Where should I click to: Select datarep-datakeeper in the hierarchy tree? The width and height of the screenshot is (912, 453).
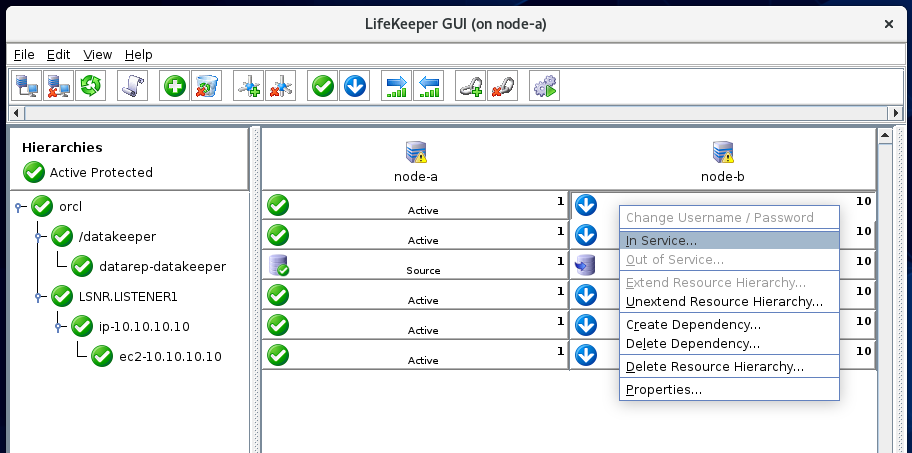click(x=162, y=266)
